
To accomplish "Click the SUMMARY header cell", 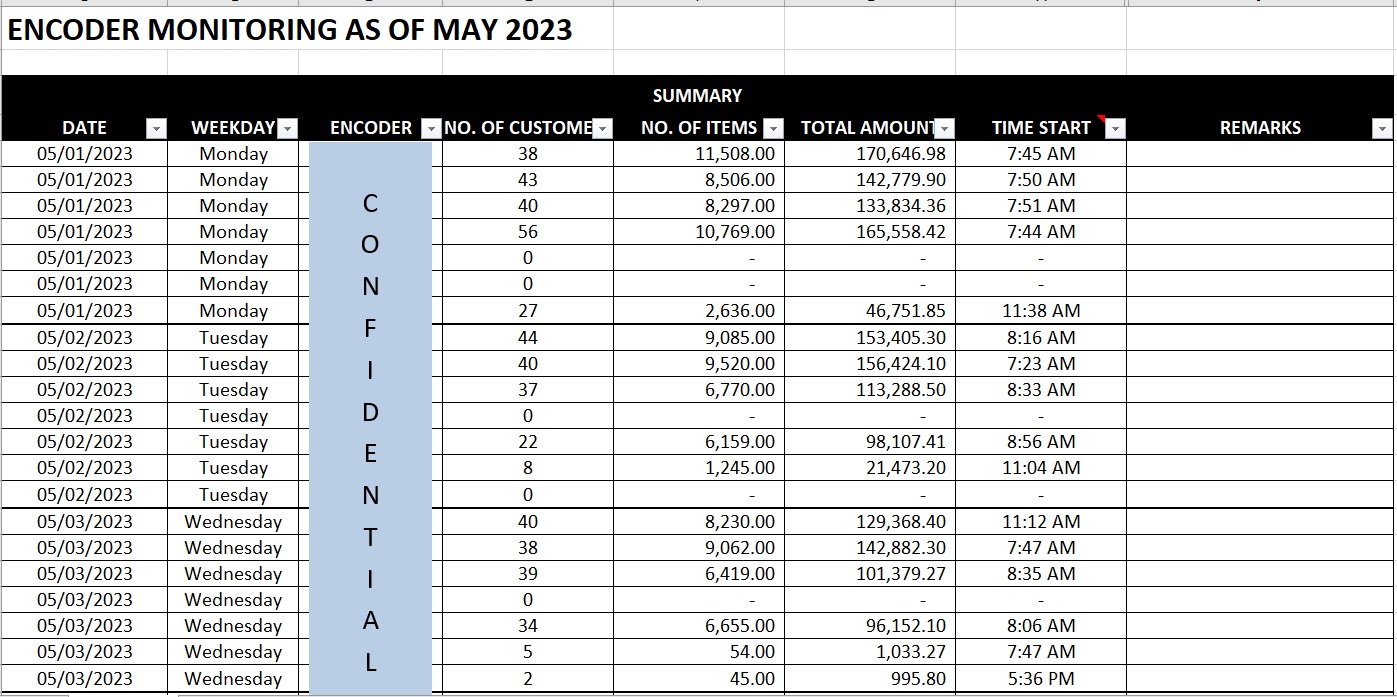I will (697, 96).
